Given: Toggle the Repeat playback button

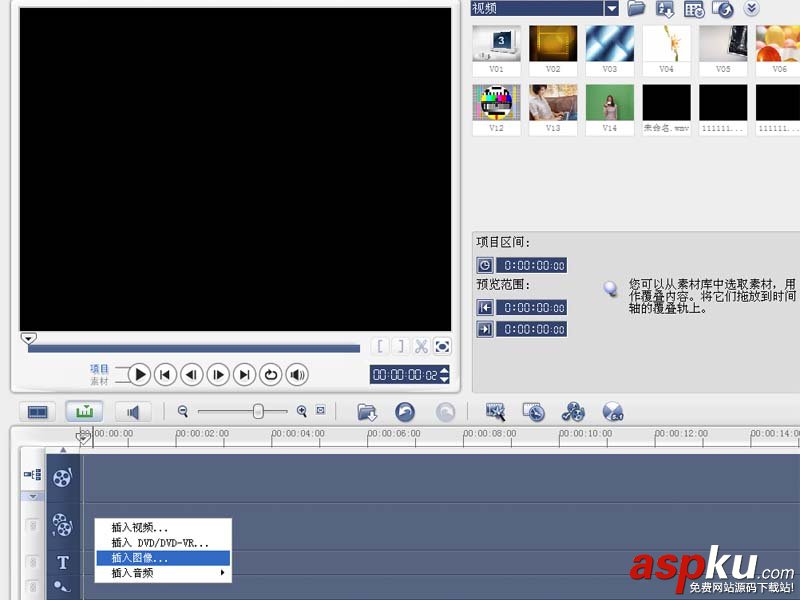Looking at the screenshot, I should coord(270,375).
